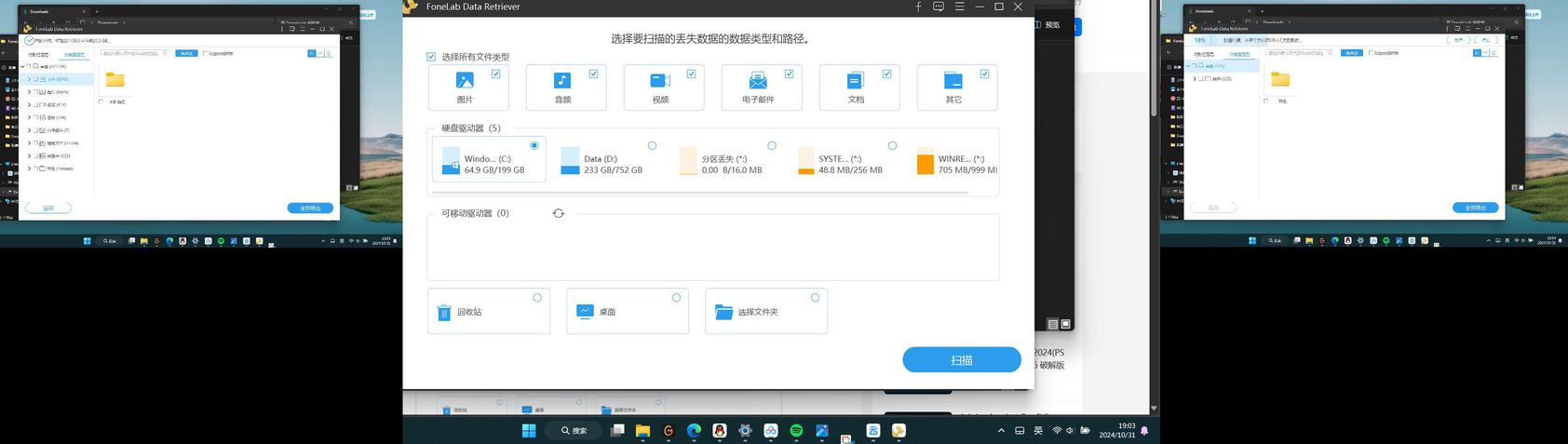This screenshot has width=1568, height=444.
Task: Uncheck the 电子邮件 checkbox
Action: tap(789, 74)
